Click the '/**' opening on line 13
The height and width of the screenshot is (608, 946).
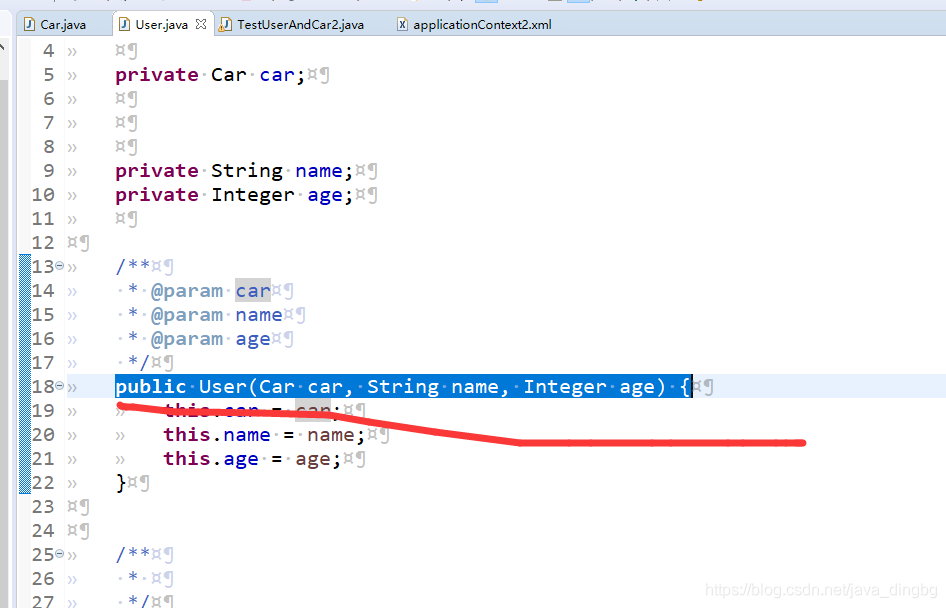click(133, 265)
